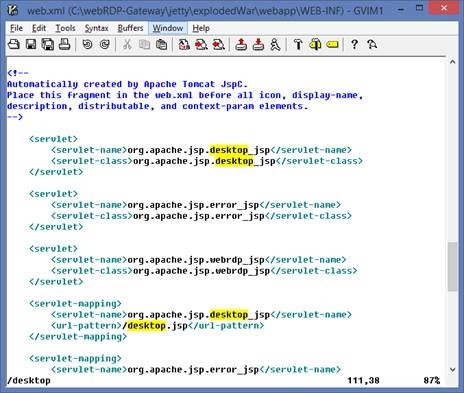This screenshot has width=464, height=393.
Task: Click the 'Place this fragment in the web.xml' line
Action: coord(185,95)
